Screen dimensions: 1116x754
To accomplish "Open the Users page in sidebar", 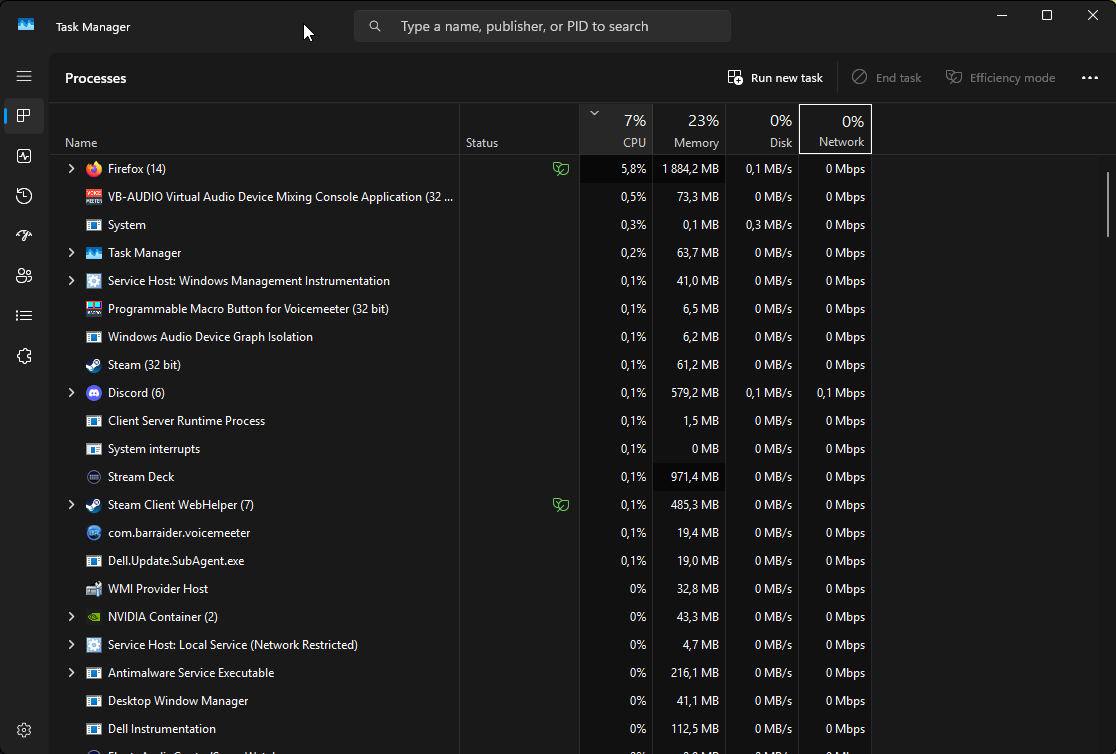I will pyautogui.click(x=24, y=276).
